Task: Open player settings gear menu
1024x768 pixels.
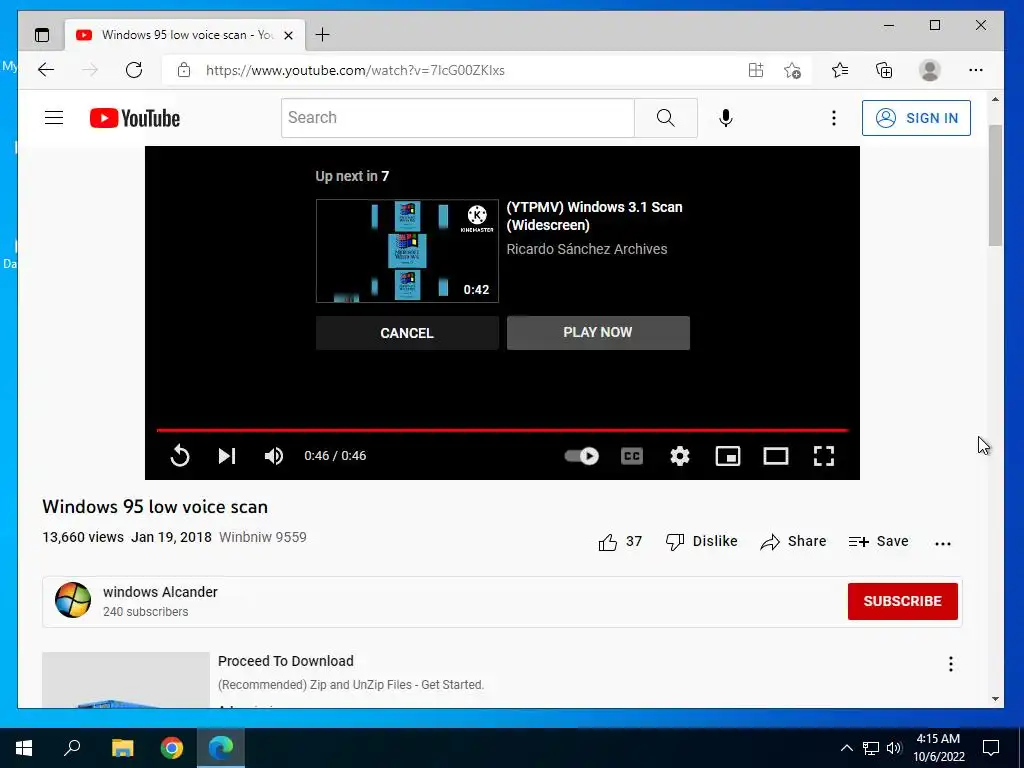Action: pos(680,456)
